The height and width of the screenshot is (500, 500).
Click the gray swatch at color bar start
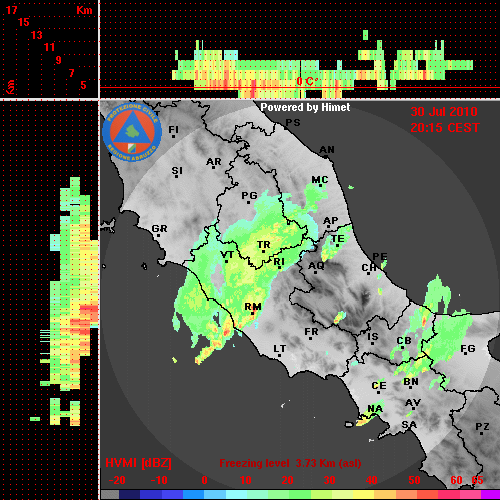110,495
